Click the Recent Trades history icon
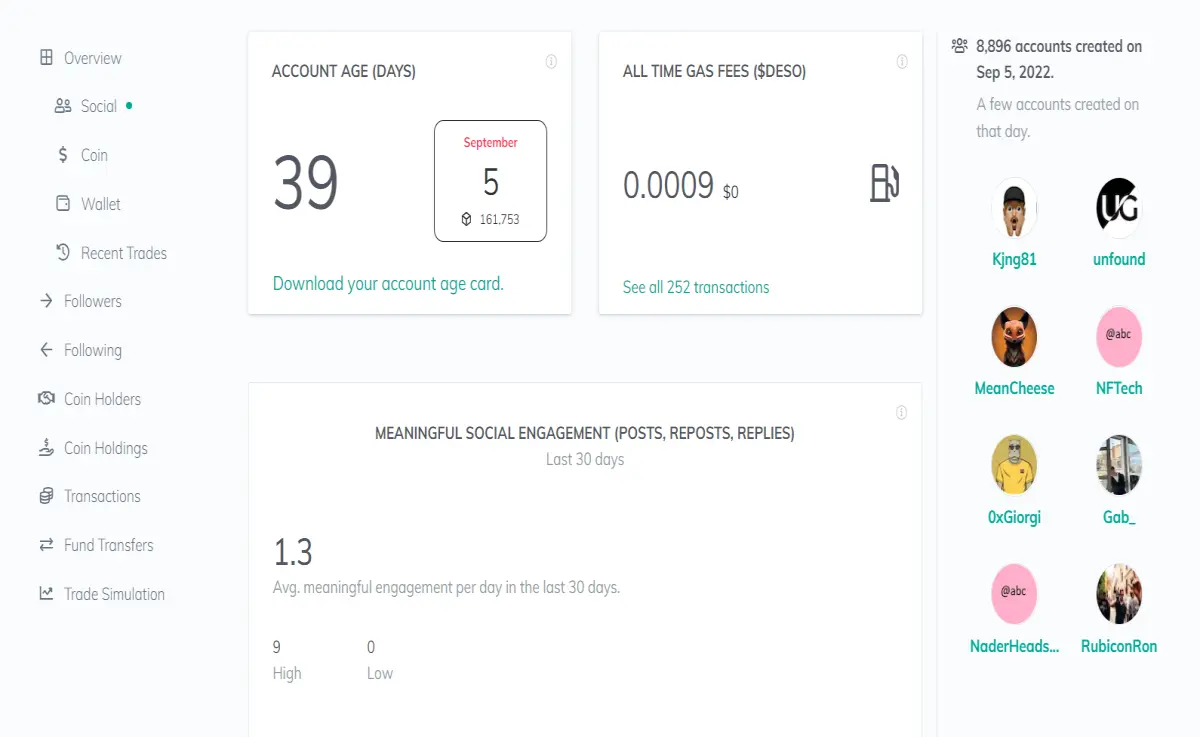This screenshot has width=1200, height=737. [x=63, y=253]
